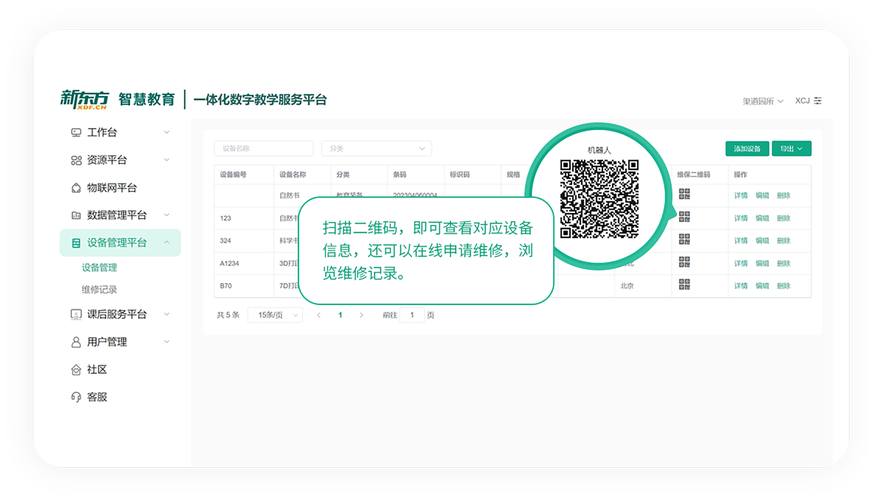The image size is (878, 500).
Task: Expand the 用户管理 menu chevron
Action: coord(166,342)
